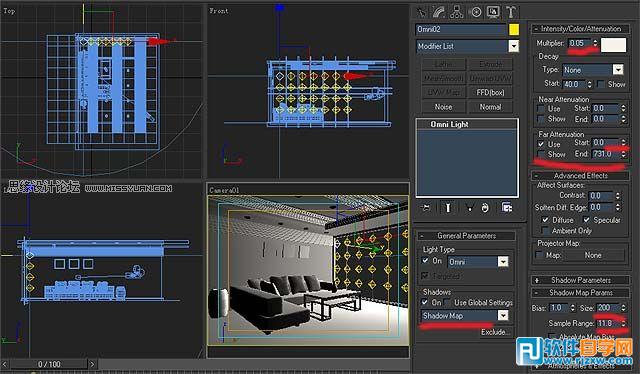The image size is (640, 374).
Task: Click the Multiplier spinner arrows
Action: click(x=595, y=43)
